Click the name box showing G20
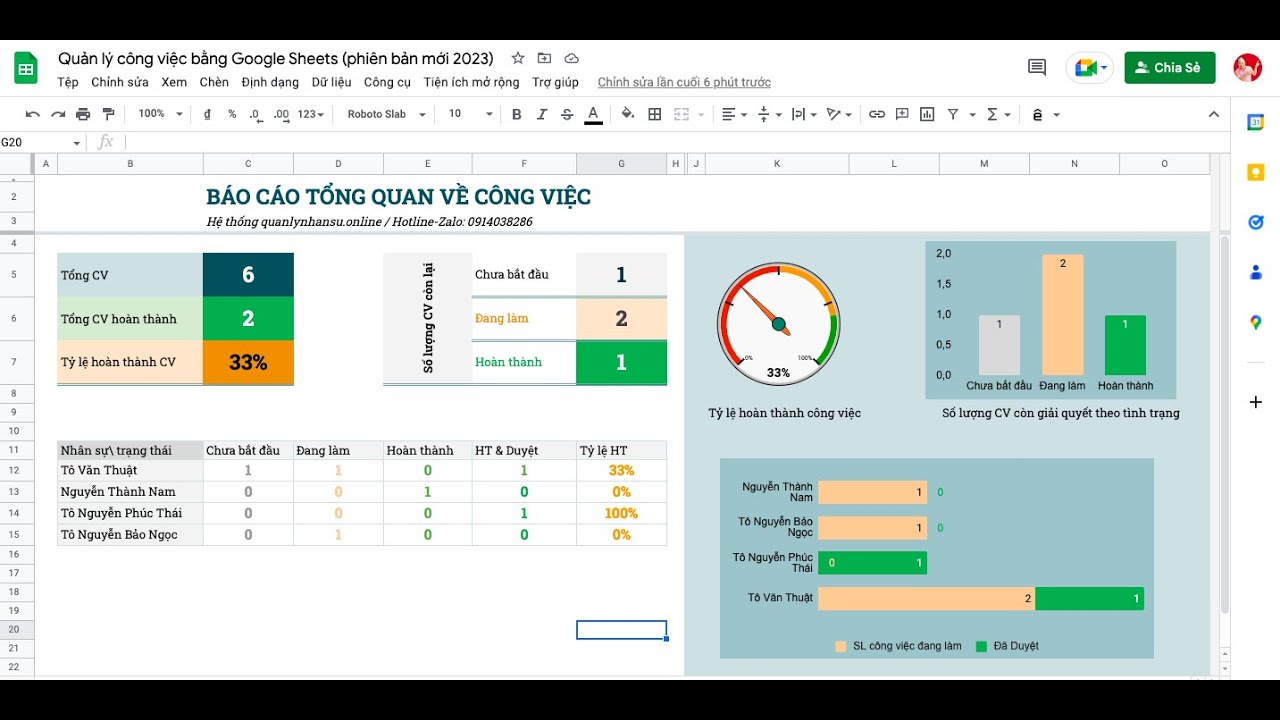1280x720 pixels. (40, 142)
